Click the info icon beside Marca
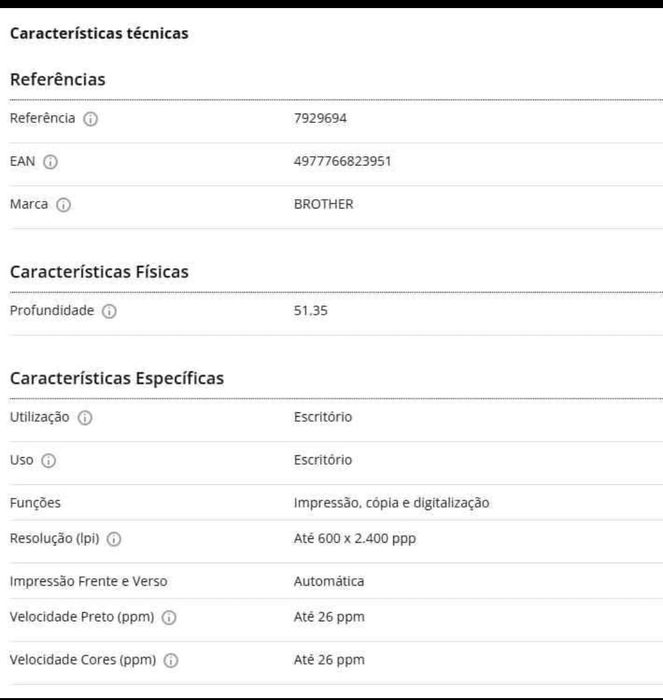 point(63,205)
